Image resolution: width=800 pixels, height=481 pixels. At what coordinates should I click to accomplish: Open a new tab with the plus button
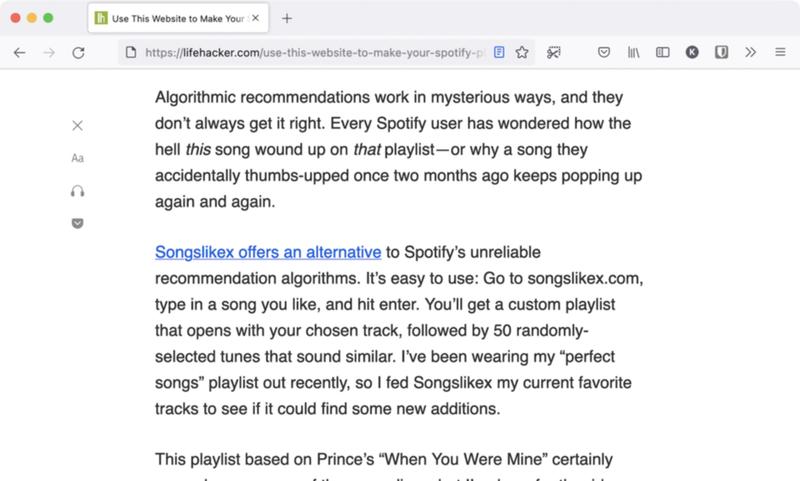click(x=287, y=18)
